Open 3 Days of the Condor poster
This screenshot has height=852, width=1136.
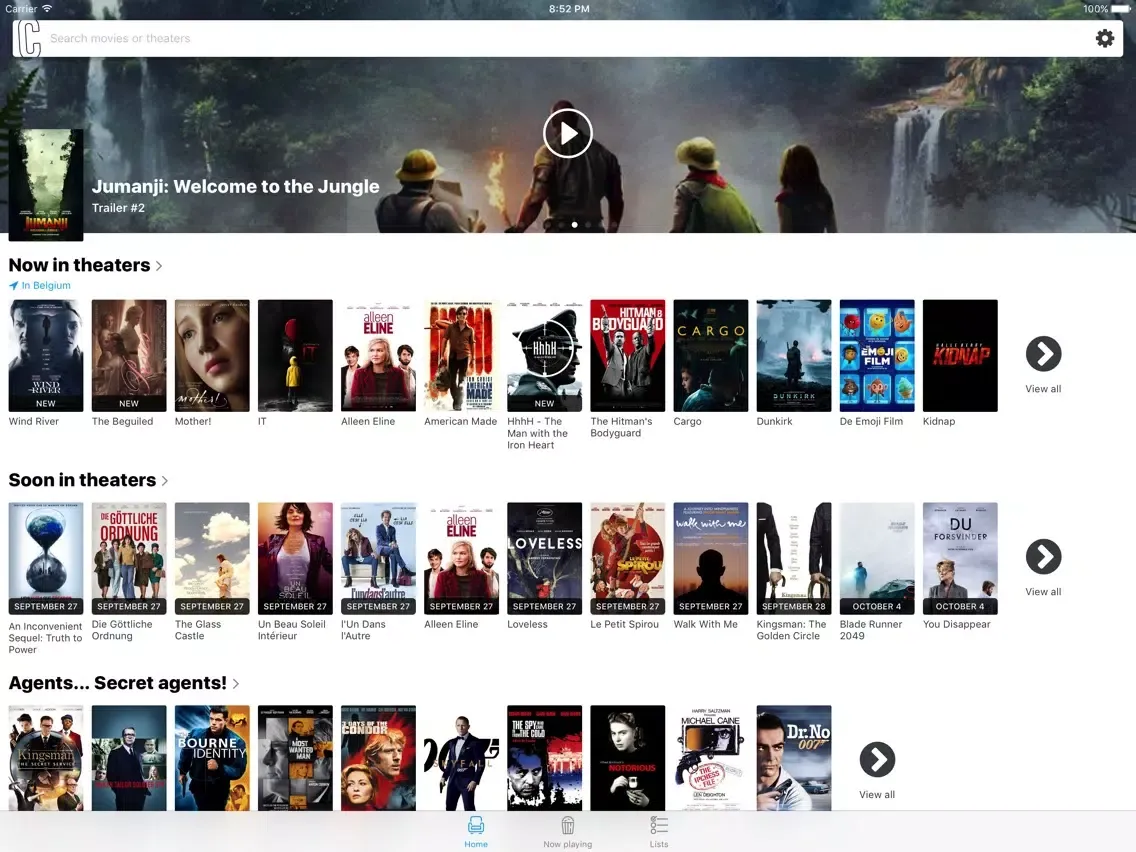pyautogui.click(x=378, y=758)
